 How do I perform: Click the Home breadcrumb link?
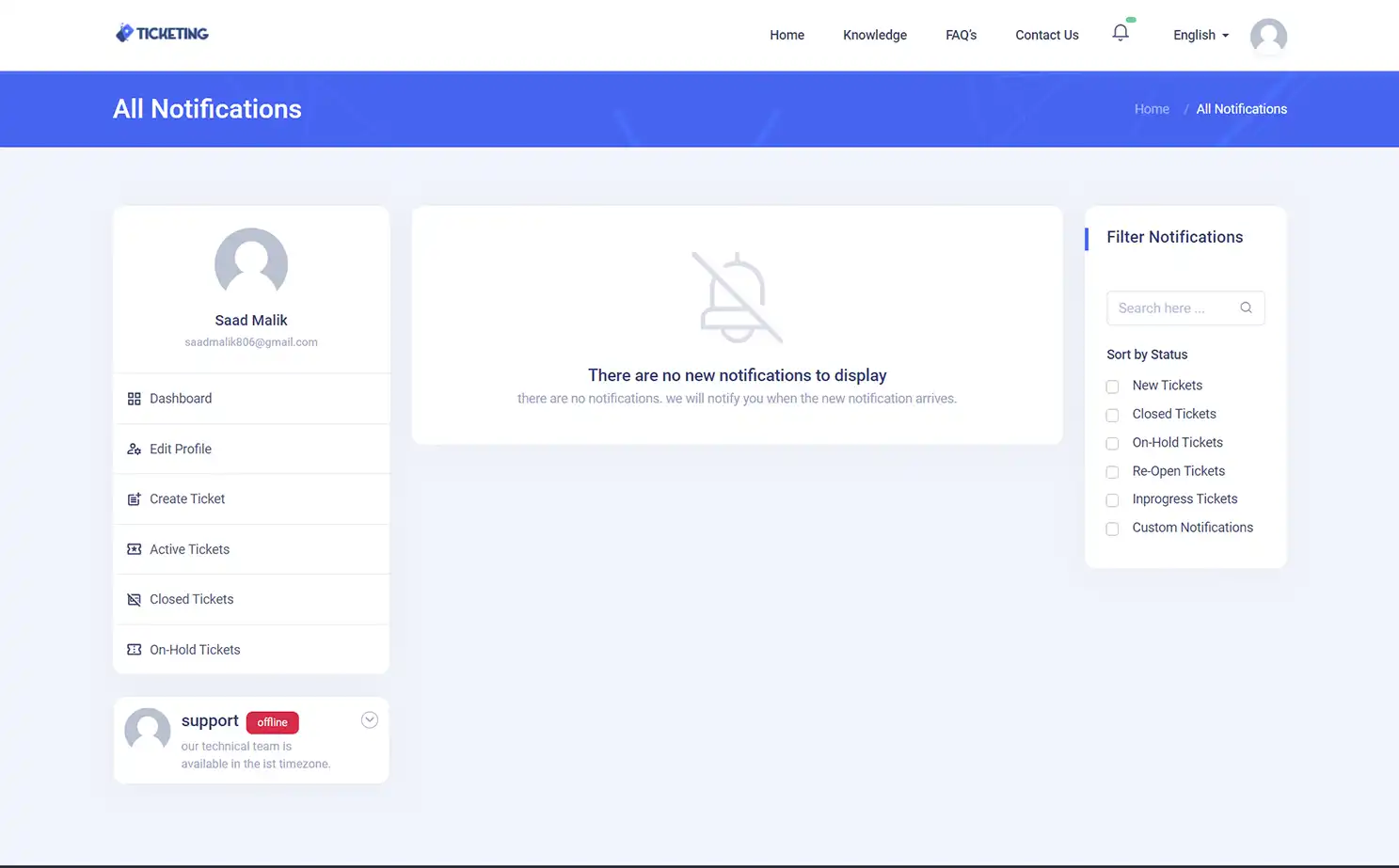point(1151,108)
